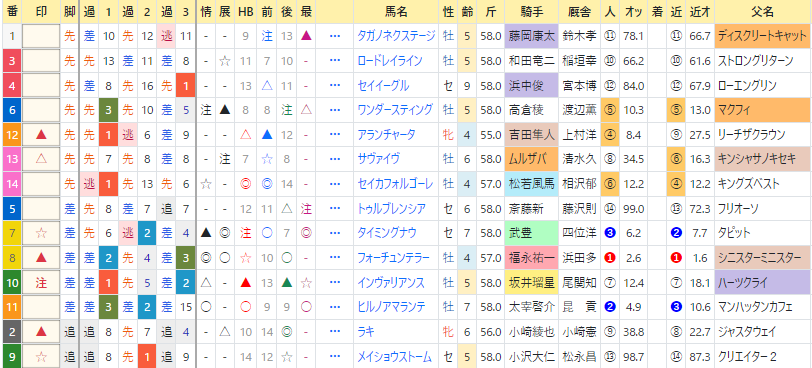
Task: Click sire name ディスクリートキャット
Action: (762, 36)
